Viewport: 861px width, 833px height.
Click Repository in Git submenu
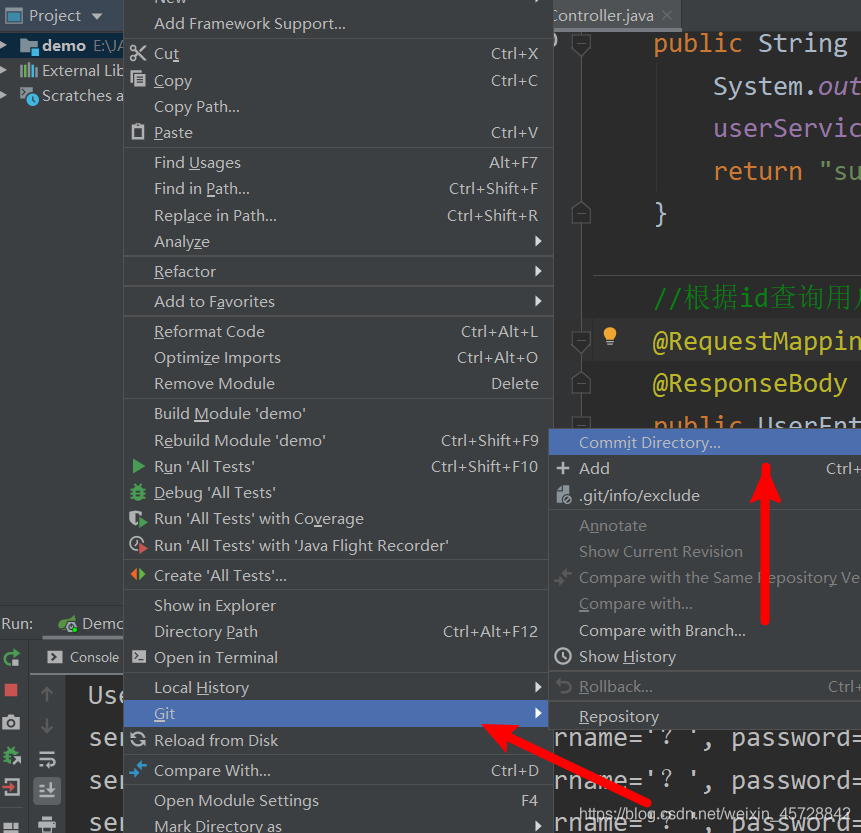705,717
